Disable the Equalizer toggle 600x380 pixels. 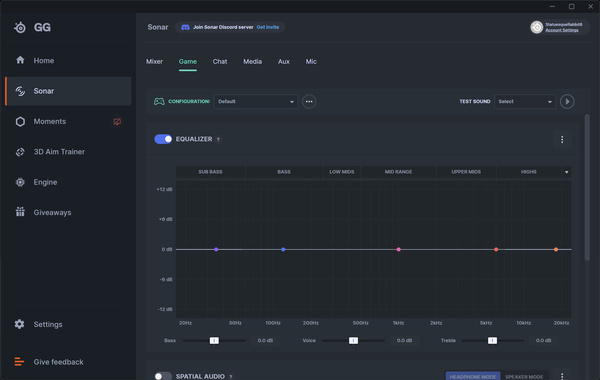(x=163, y=139)
